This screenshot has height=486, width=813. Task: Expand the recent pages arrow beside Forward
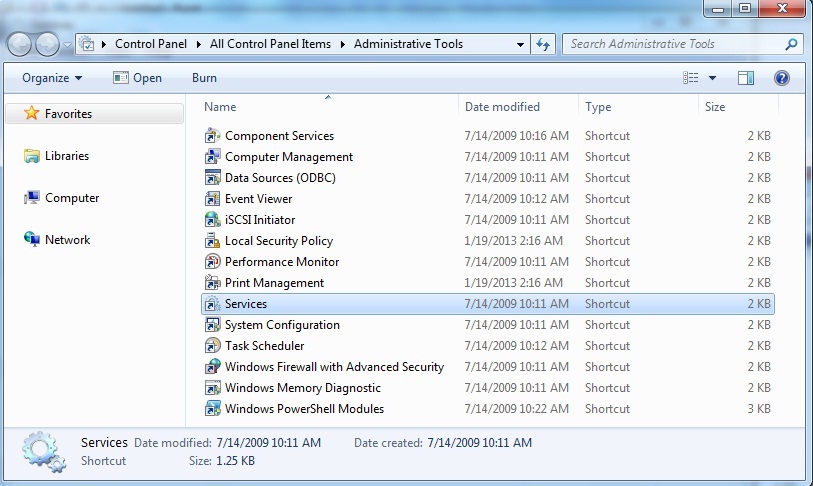(x=67, y=45)
